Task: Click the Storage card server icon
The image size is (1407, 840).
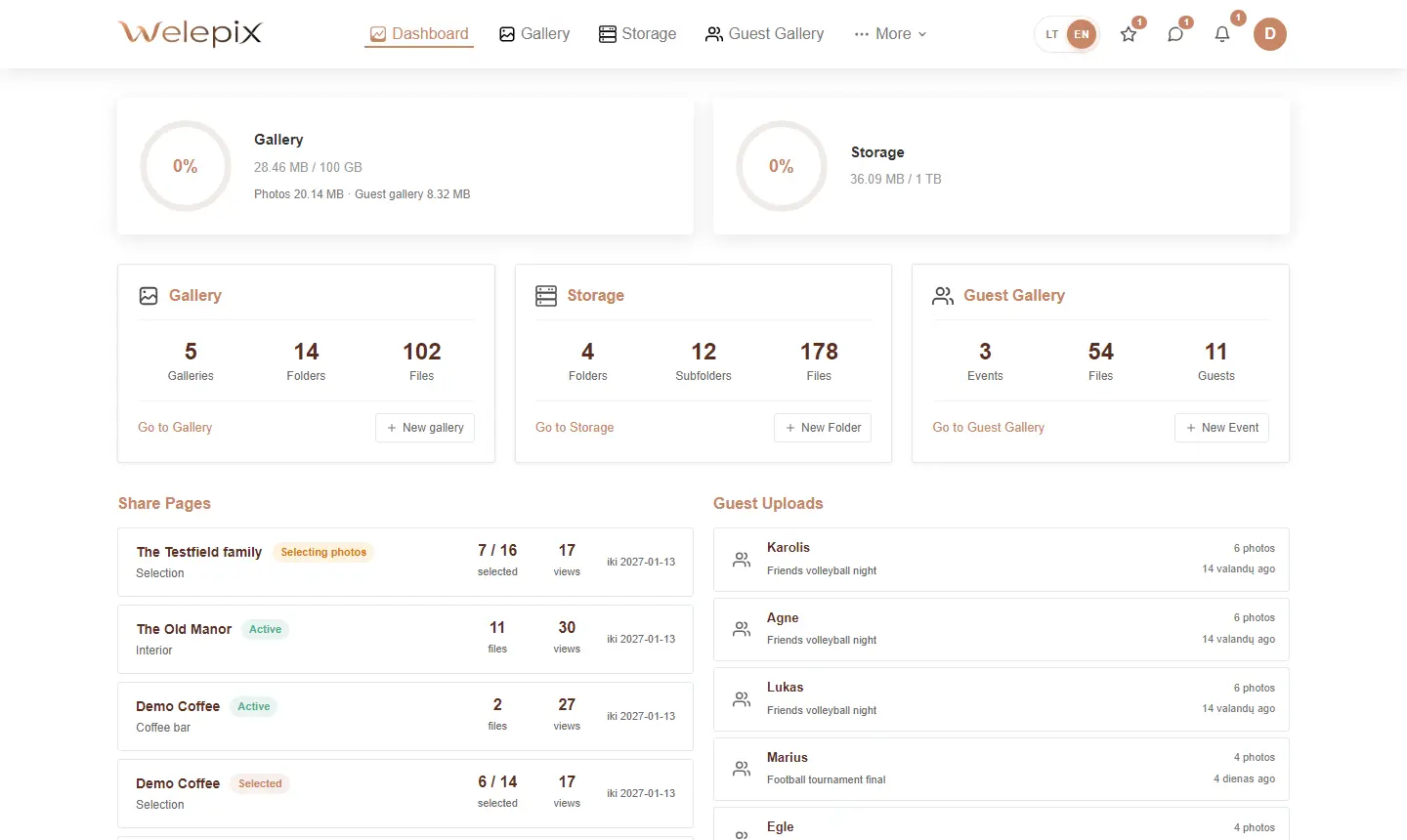Action: coord(546,296)
